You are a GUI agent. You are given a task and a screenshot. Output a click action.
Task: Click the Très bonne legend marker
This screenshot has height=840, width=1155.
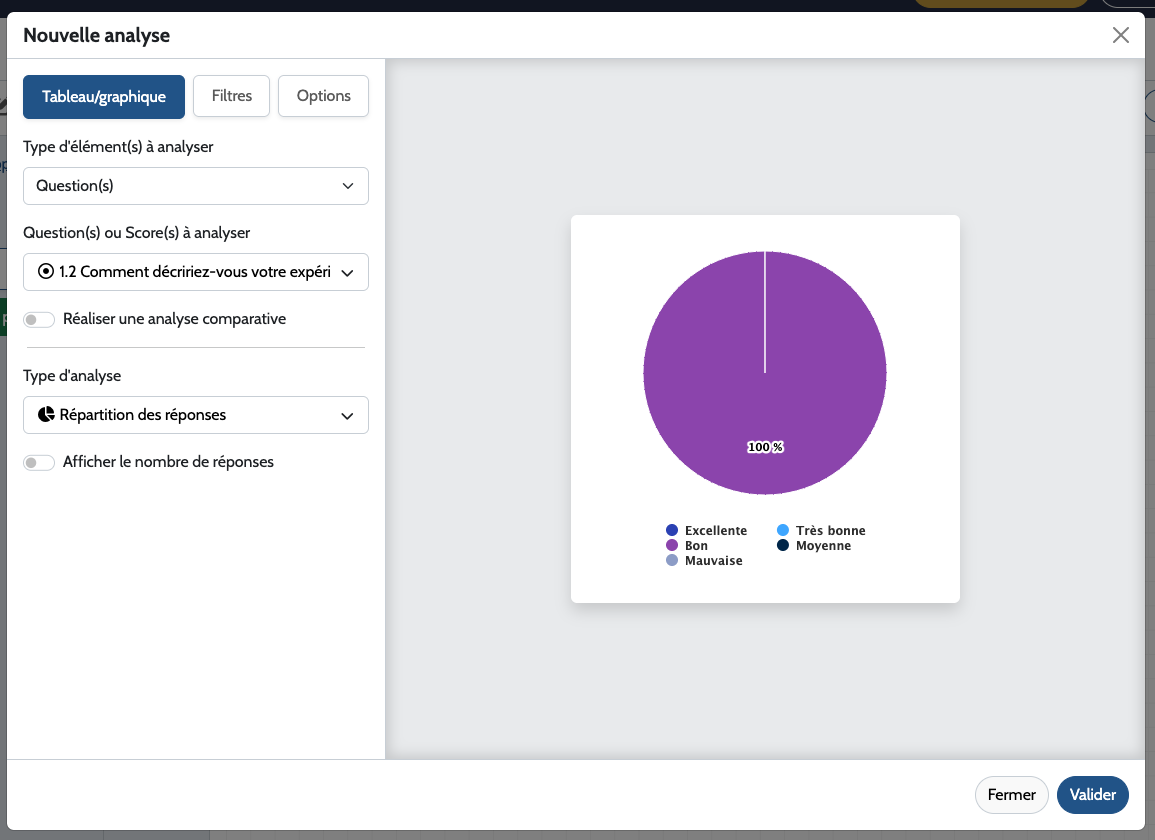(783, 530)
